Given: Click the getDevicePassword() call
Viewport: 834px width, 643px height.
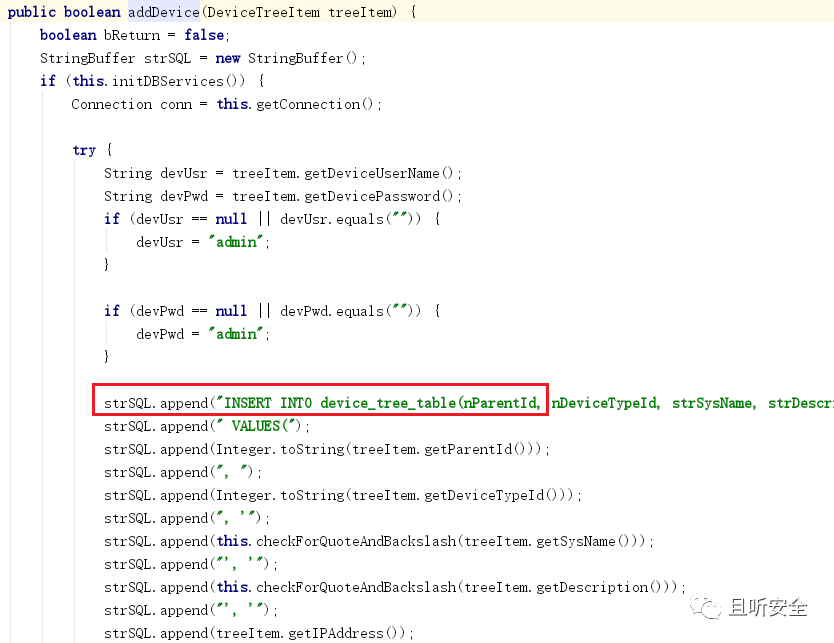Looking at the screenshot, I should tap(379, 196).
